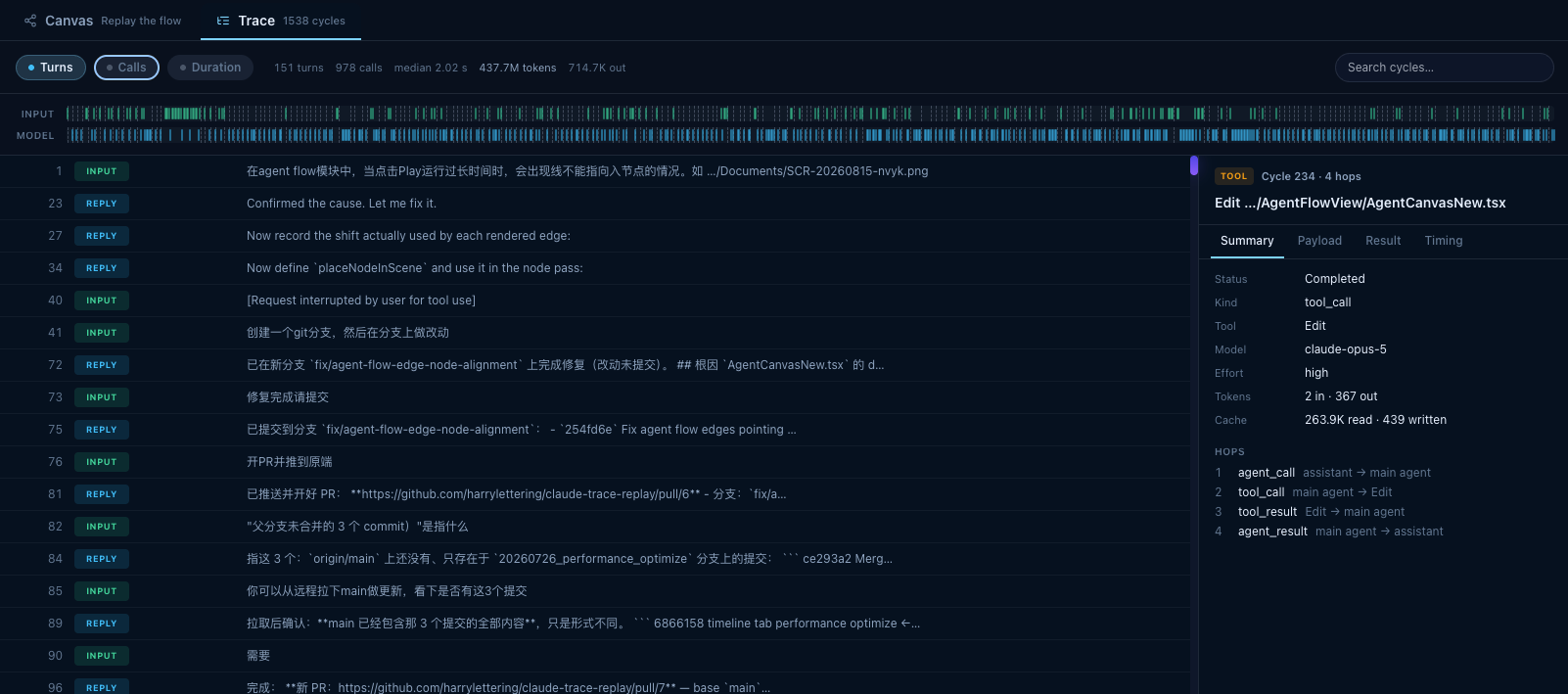The width and height of the screenshot is (1568, 694).
Task: Select row 23 'Confirmed the cause' reply
Action: pos(595,204)
